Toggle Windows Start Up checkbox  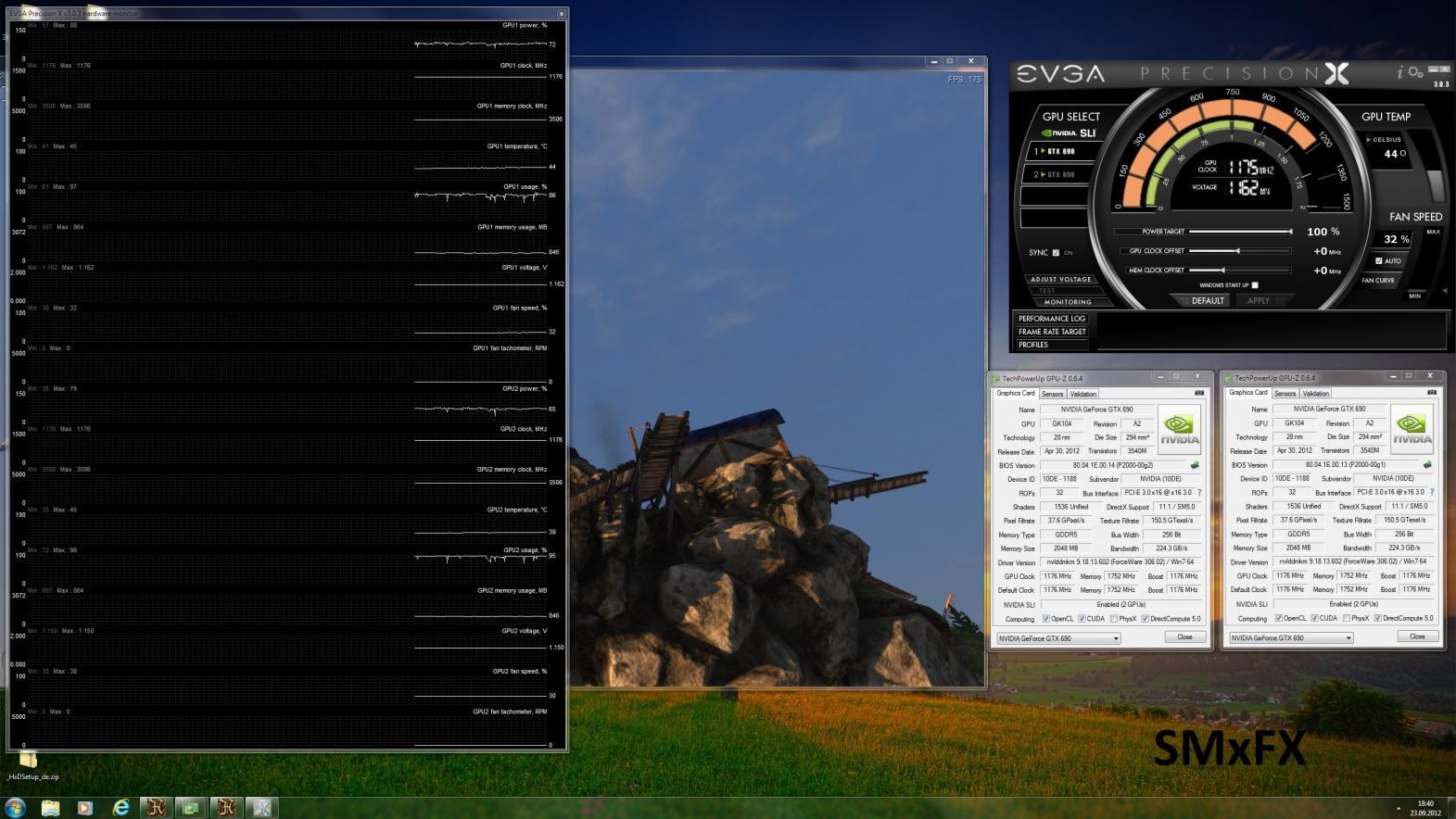click(1255, 285)
